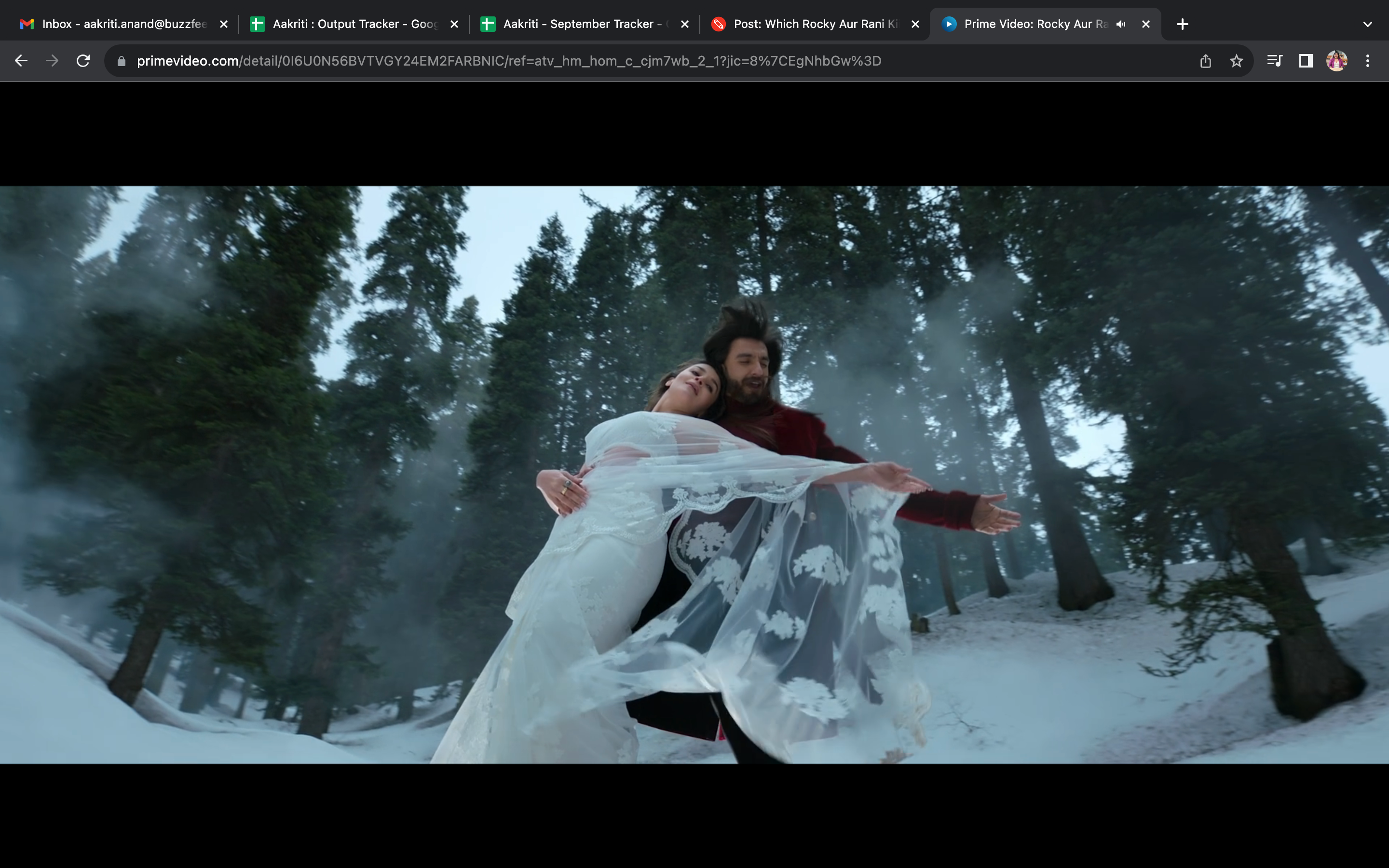Reload the Prime Video page

(83, 61)
